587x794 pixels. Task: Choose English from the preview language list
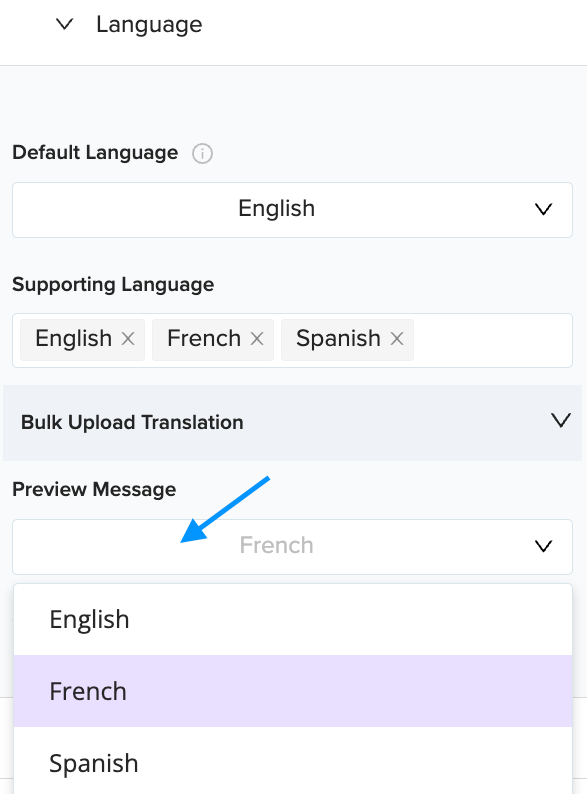click(293, 620)
